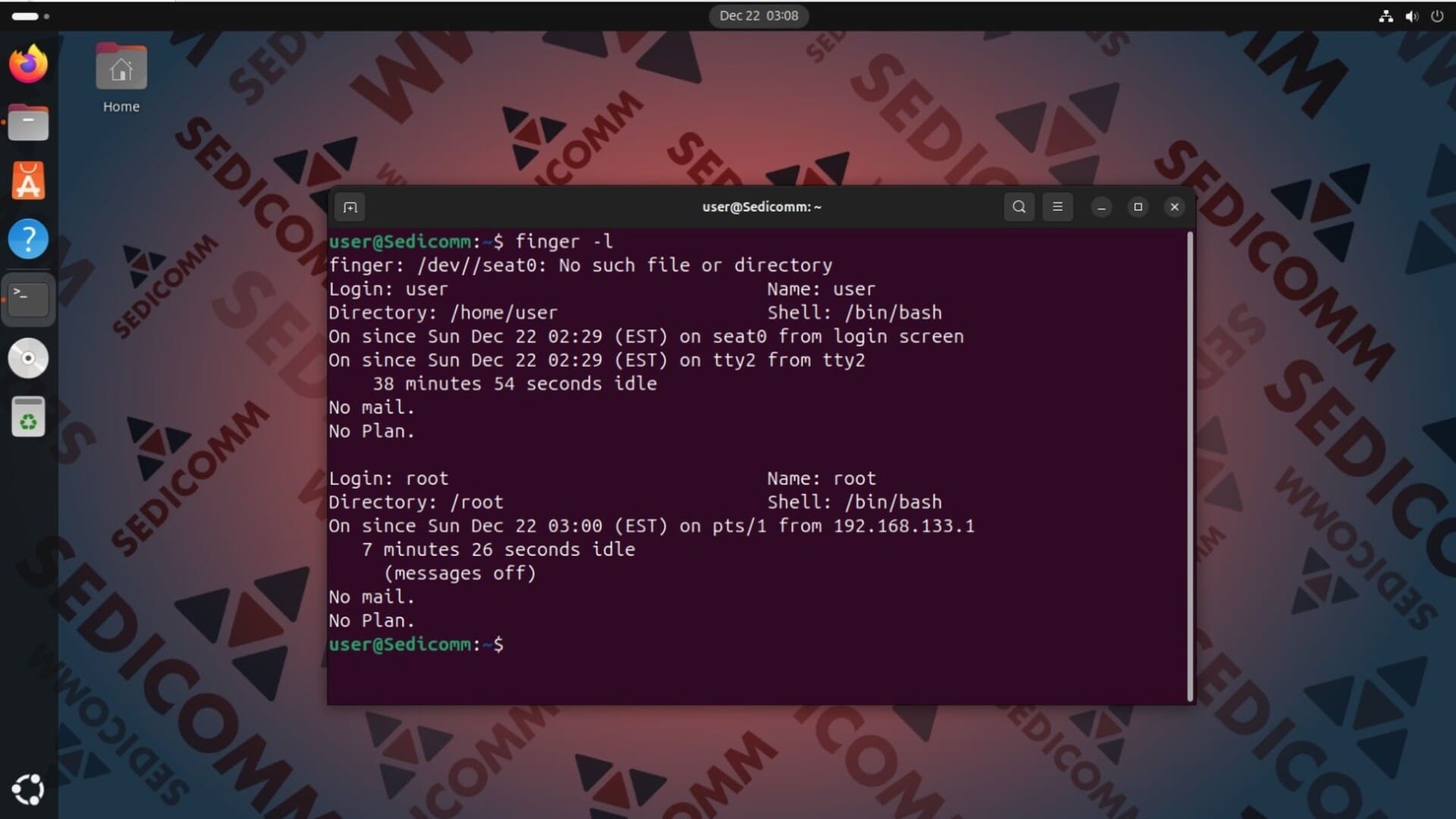
Task: Click the terminal scrollbar
Action: point(1189,466)
